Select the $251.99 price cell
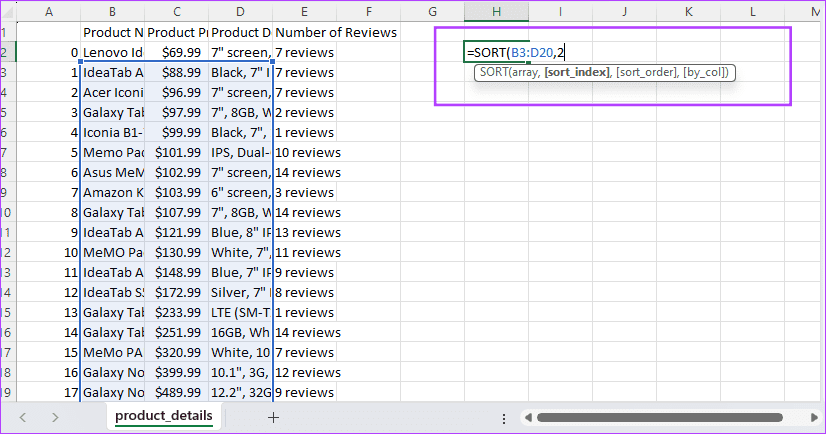Viewport: 826px width, 434px height. tap(177, 332)
